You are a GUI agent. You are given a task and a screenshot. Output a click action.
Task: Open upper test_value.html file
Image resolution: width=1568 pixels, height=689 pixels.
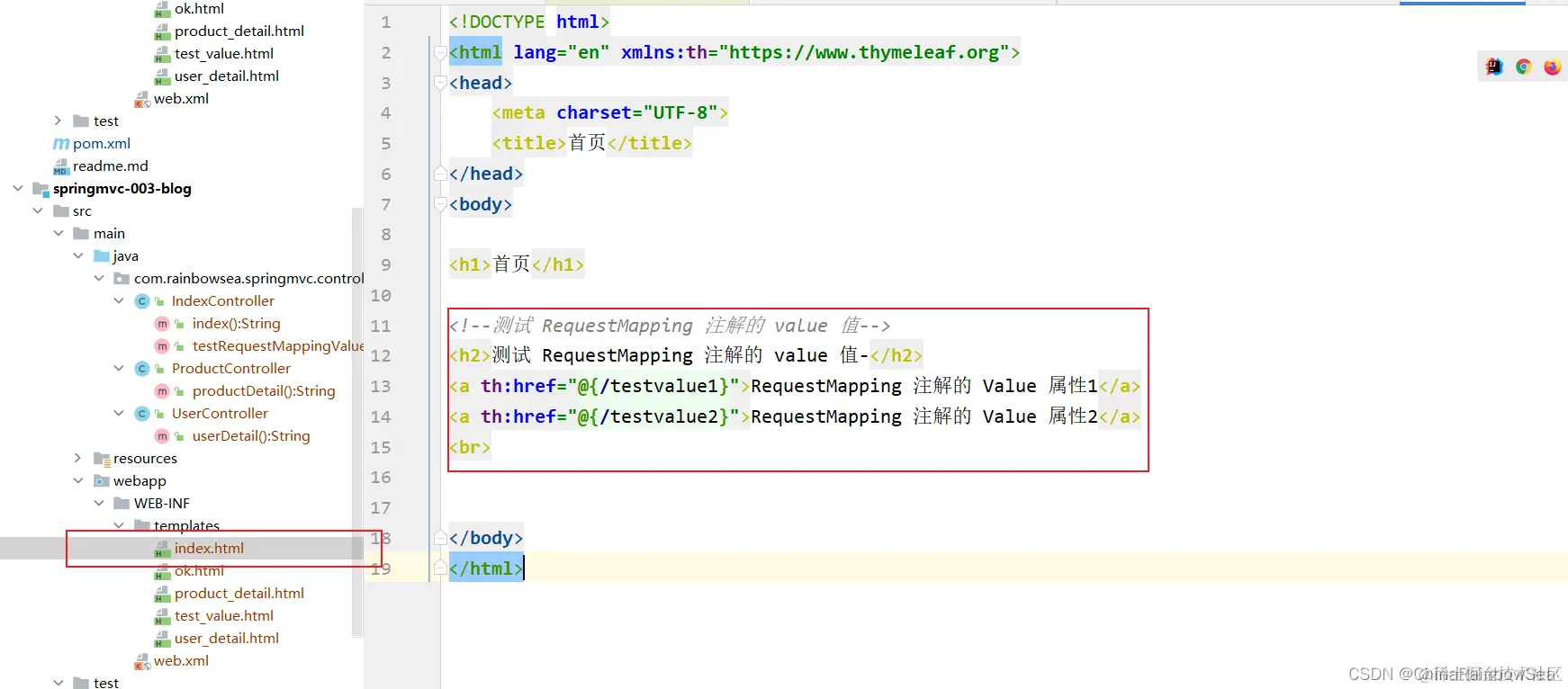[x=224, y=53]
